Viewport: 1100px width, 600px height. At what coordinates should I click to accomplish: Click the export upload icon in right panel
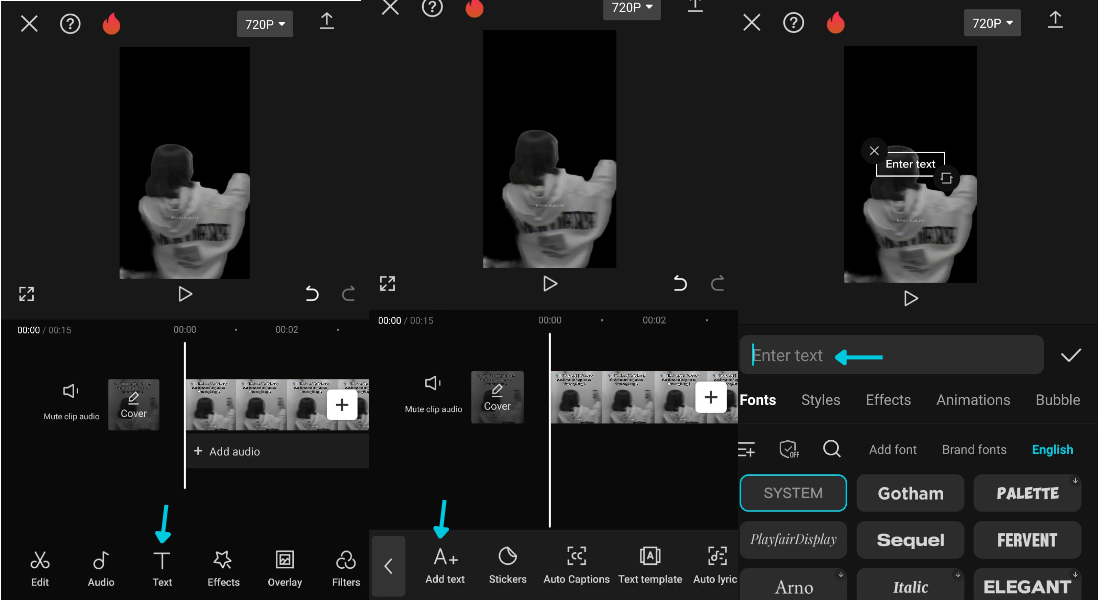coord(1055,20)
